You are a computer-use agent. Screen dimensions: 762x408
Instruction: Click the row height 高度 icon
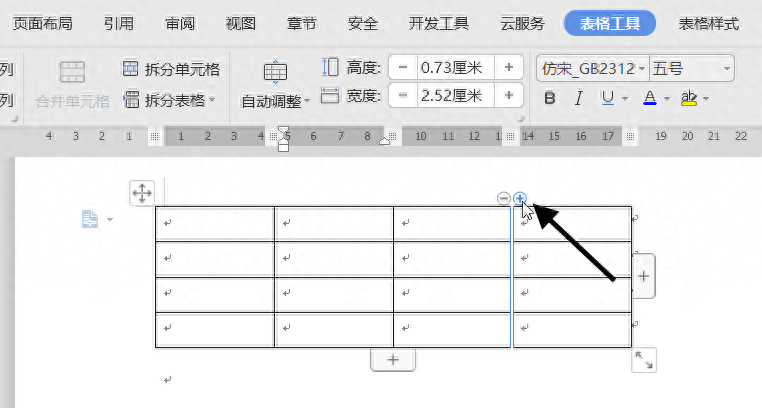click(330, 67)
